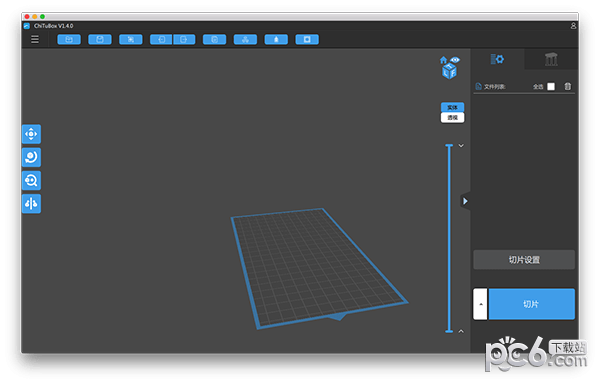The height and width of the screenshot is (384, 600).
Task: Expand the white arrow beside 切片 button
Action: pyautogui.click(x=480, y=304)
